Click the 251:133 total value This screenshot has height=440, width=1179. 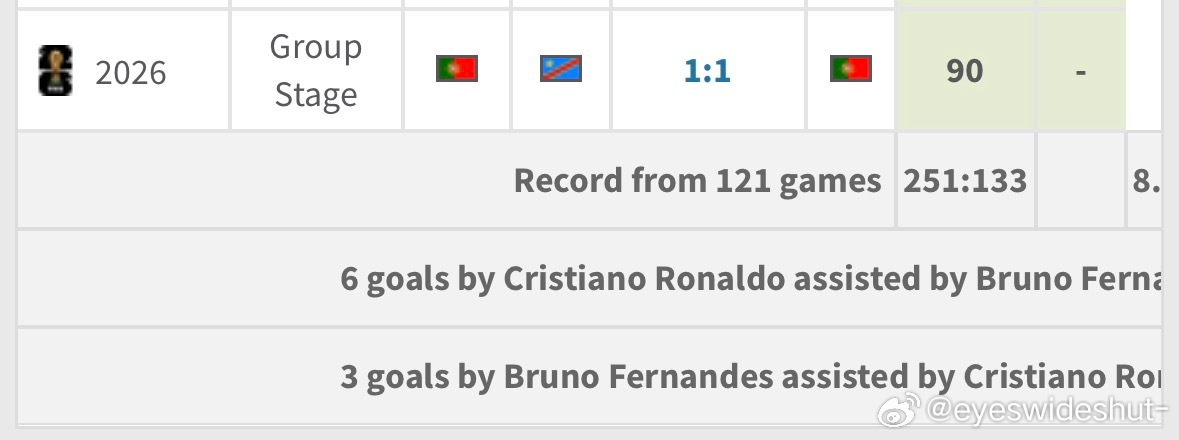(x=965, y=181)
